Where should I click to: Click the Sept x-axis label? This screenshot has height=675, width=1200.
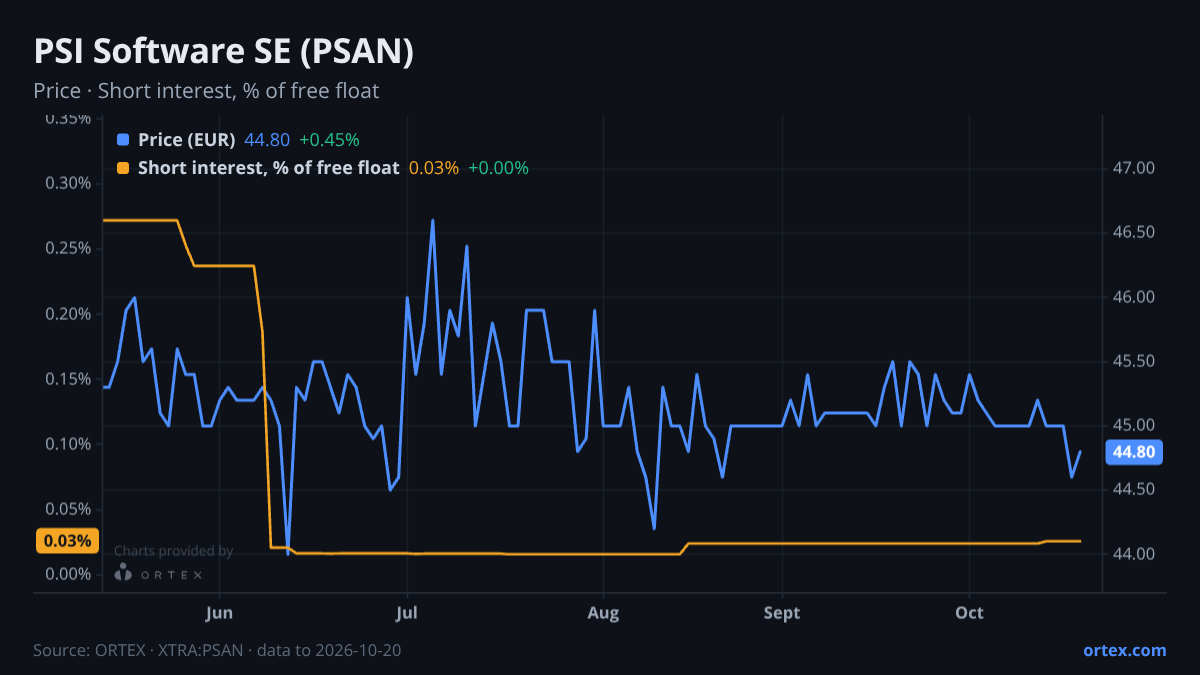click(x=782, y=613)
